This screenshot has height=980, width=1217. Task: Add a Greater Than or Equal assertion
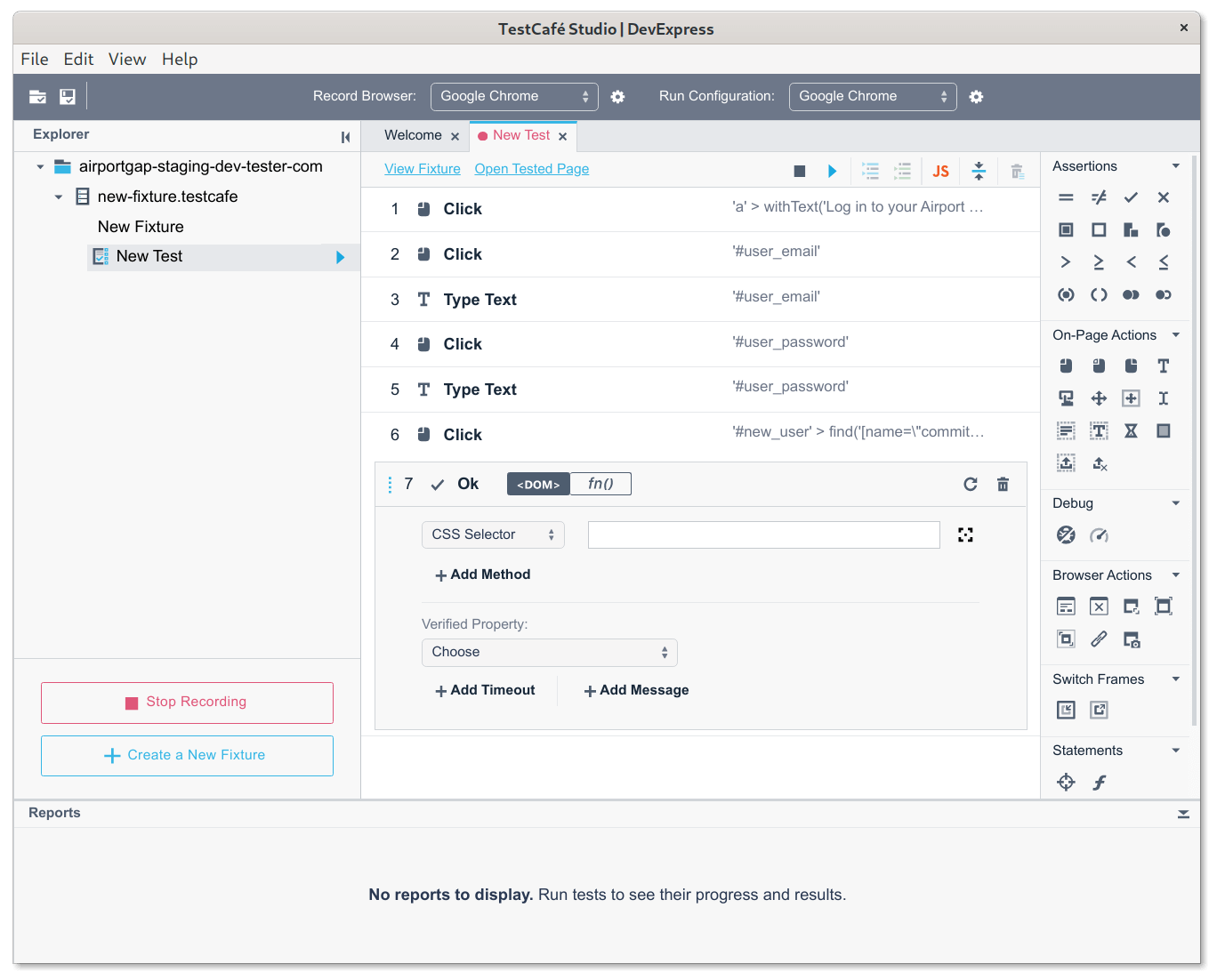1099,262
